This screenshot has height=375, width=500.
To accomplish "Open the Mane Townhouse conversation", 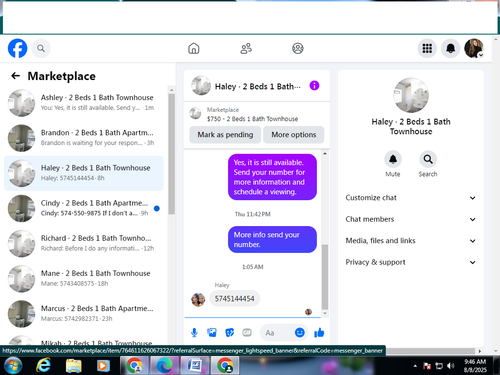I will coord(84,279).
